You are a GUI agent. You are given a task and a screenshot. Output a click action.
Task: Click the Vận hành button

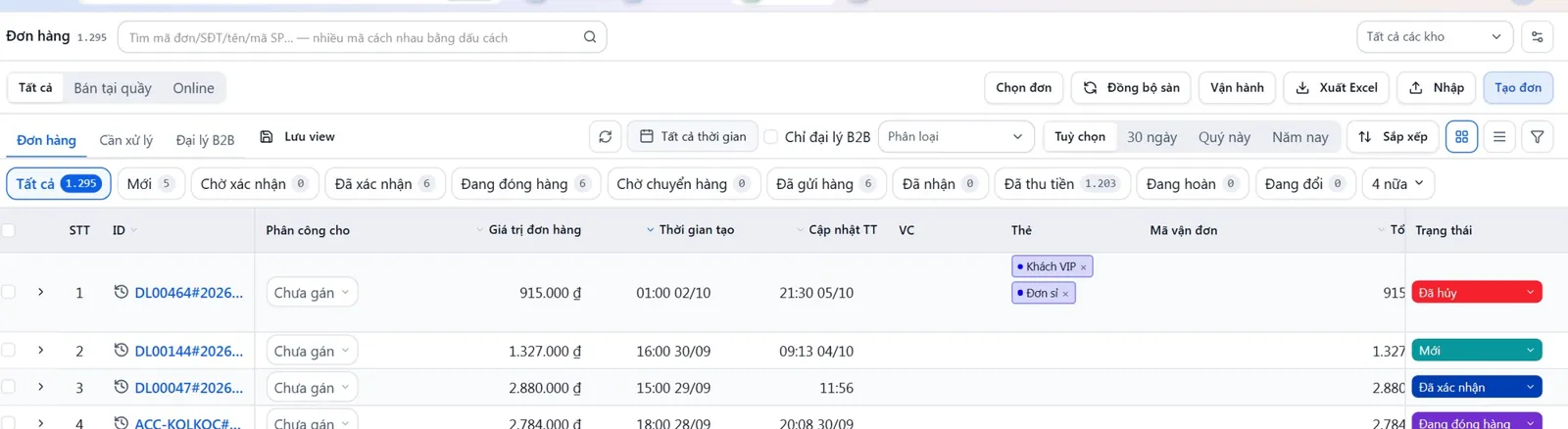[x=1237, y=88]
